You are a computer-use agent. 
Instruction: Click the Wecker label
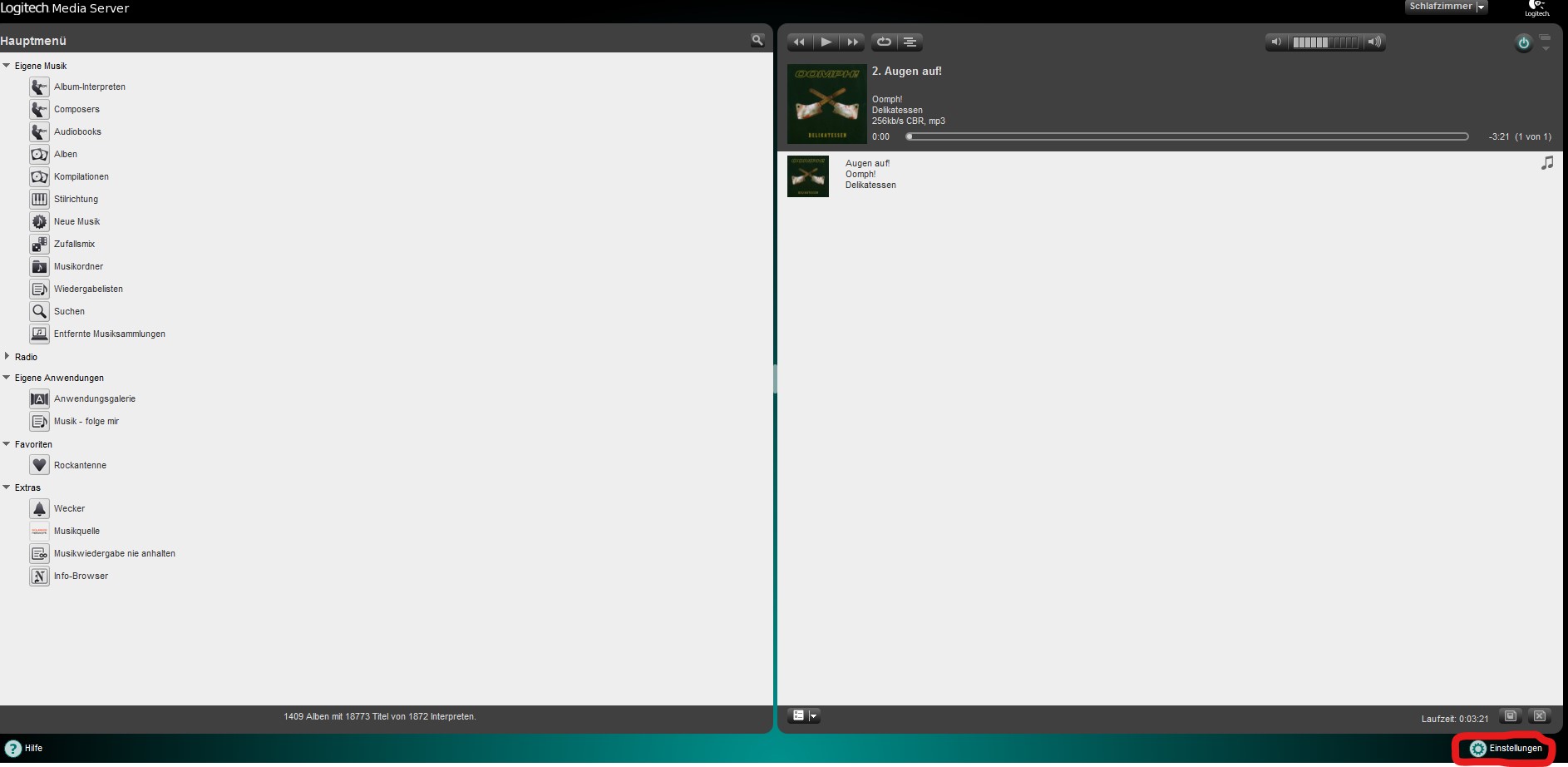(69, 508)
